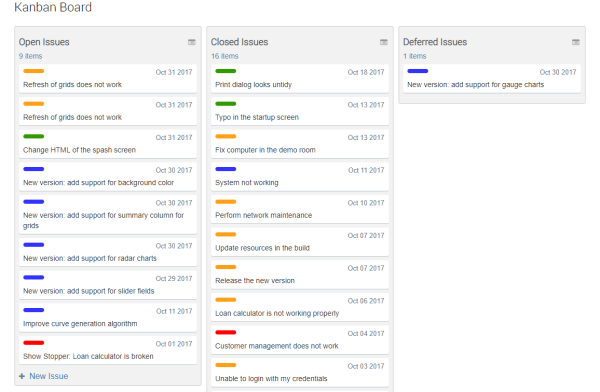Open 'New version: add support for radar charts'
The height and width of the screenshot is (392, 600).
(x=108, y=252)
